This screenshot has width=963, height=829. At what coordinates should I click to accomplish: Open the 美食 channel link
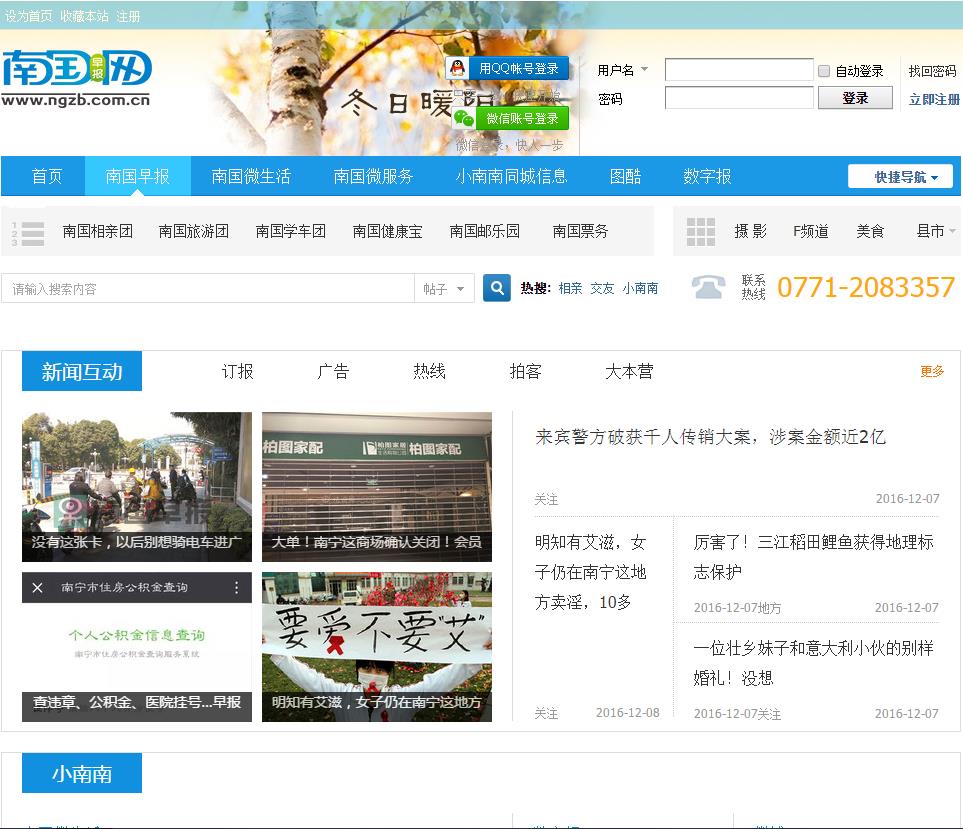tap(870, 232)
